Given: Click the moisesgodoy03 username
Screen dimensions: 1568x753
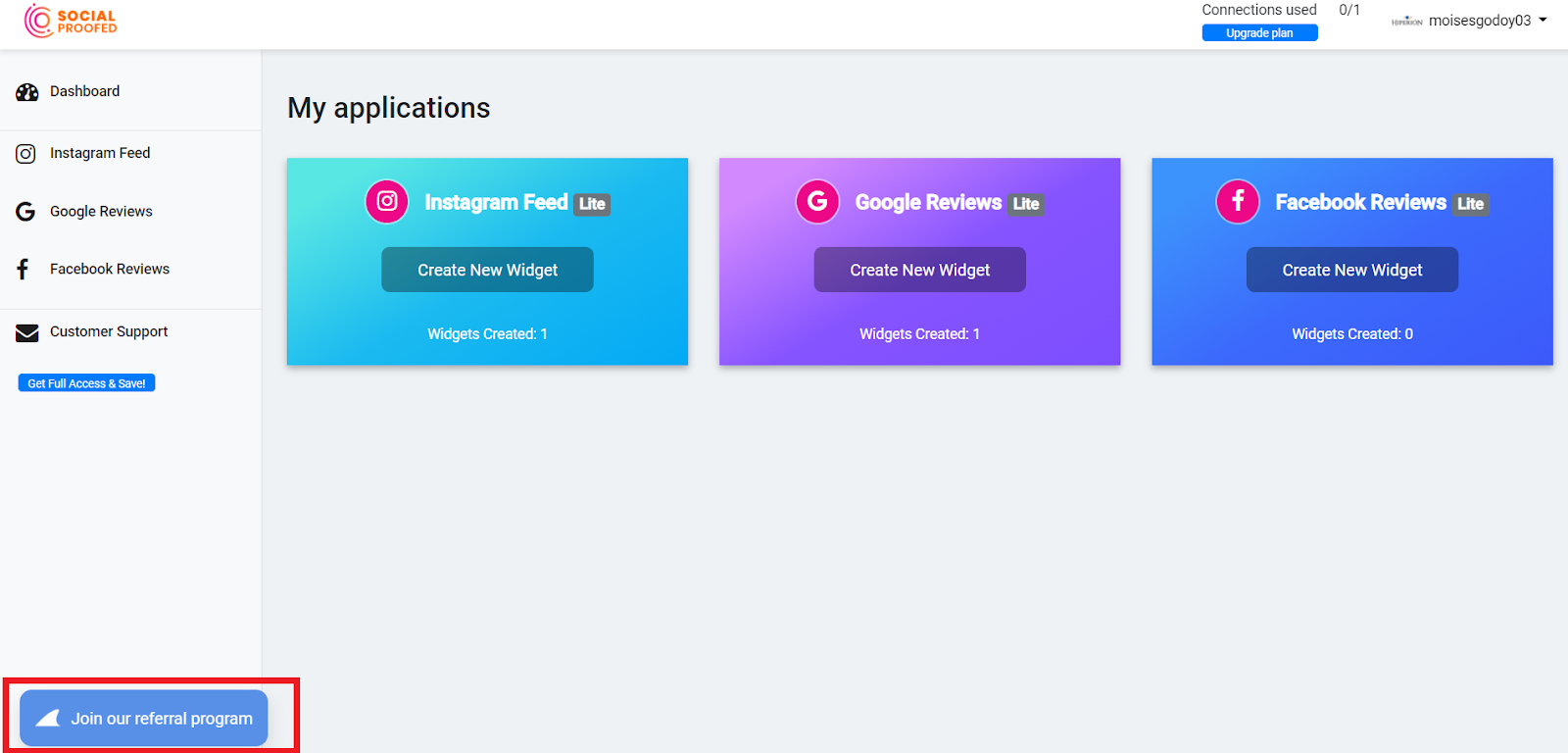Looking at the screenshot, I should point(1480,21).
